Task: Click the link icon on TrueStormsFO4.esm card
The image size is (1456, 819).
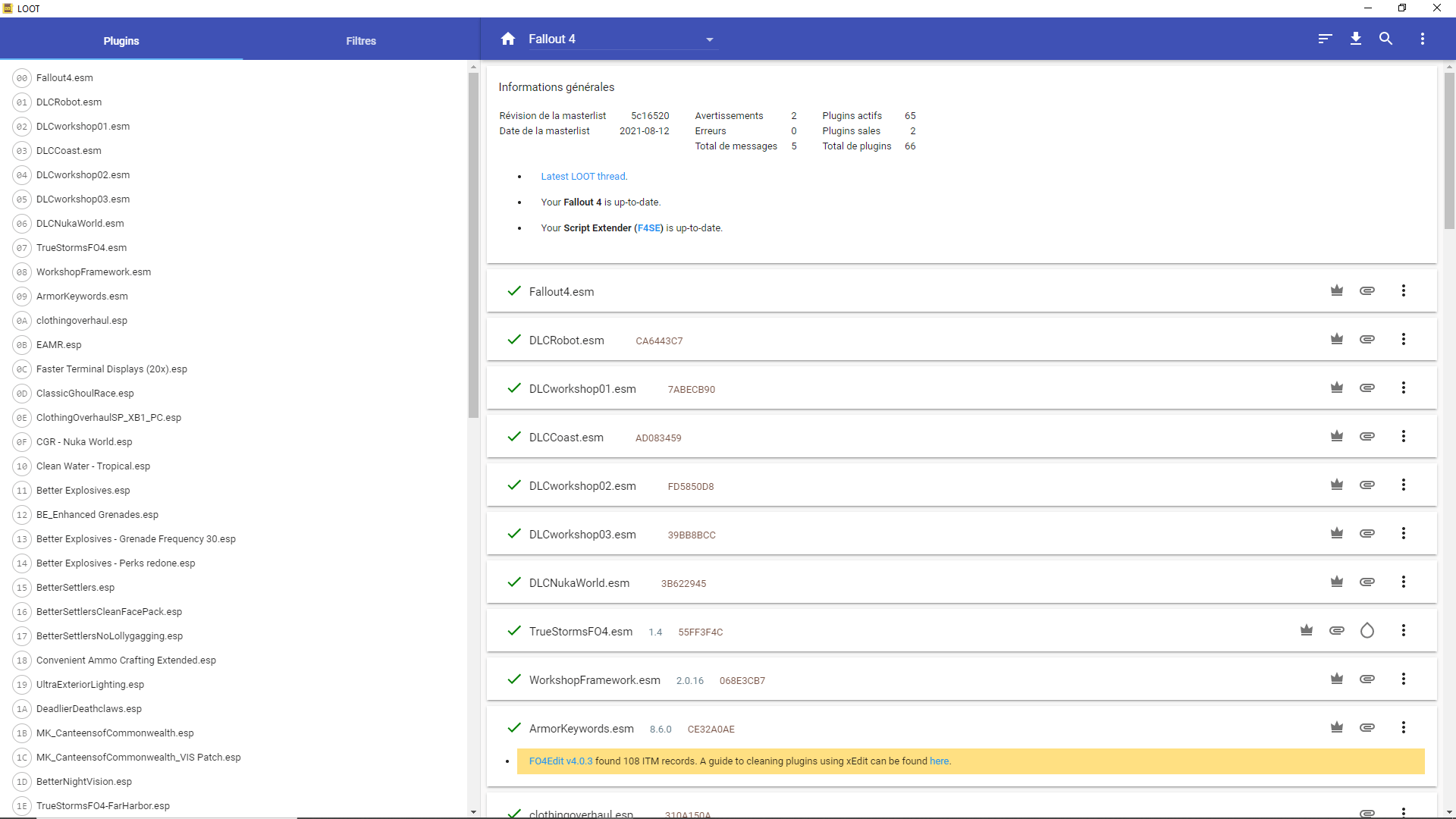Action: point(1337,630)
